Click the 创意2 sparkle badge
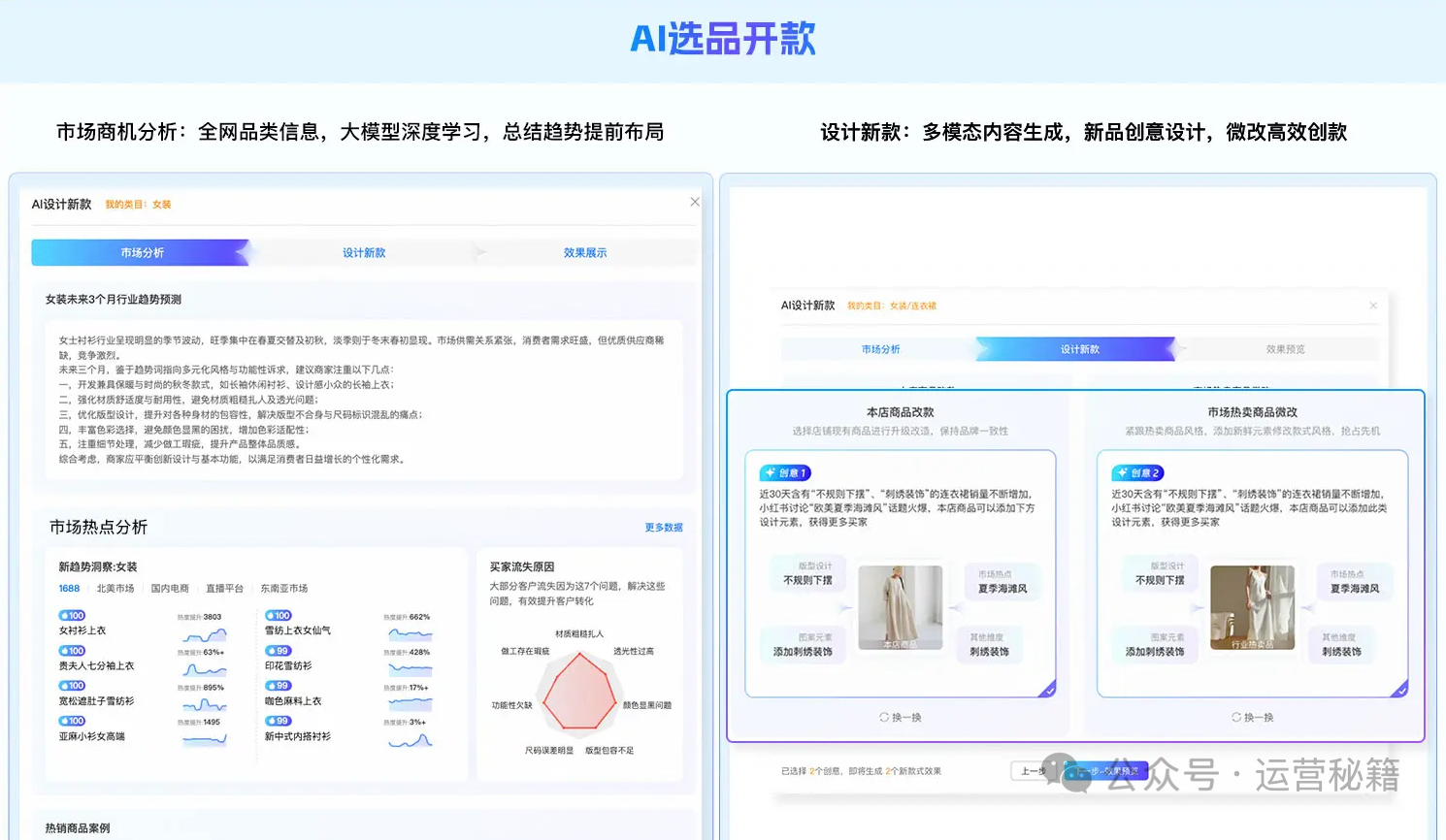 coord(1137,473)
